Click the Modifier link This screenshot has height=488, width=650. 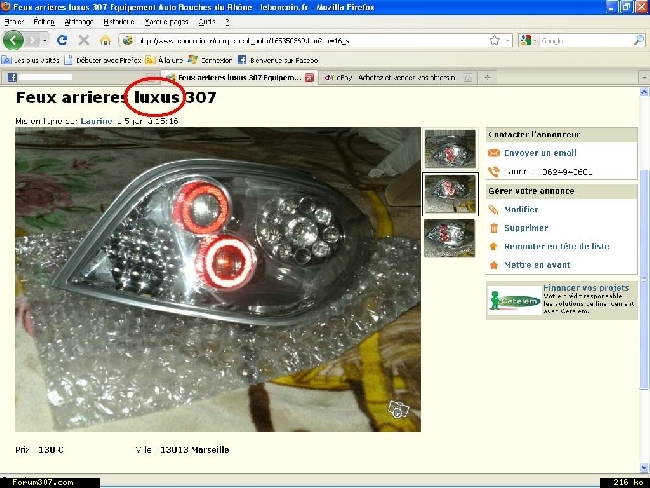[x=521, y=209]
